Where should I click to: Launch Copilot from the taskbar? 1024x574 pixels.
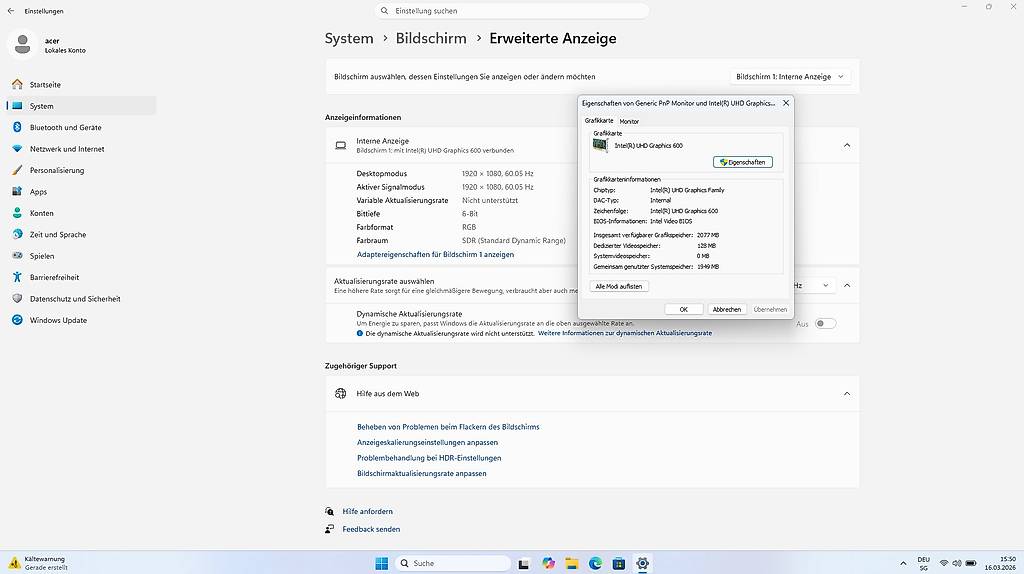point(548,563)
